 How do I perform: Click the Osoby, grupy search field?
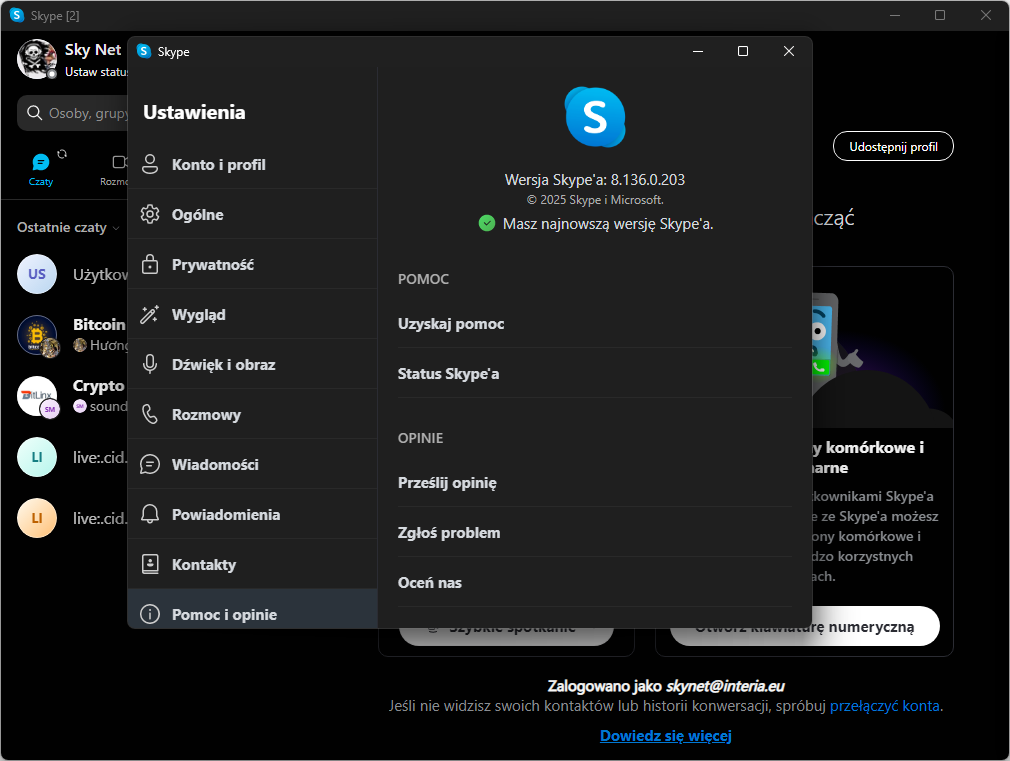click(73, 113)
